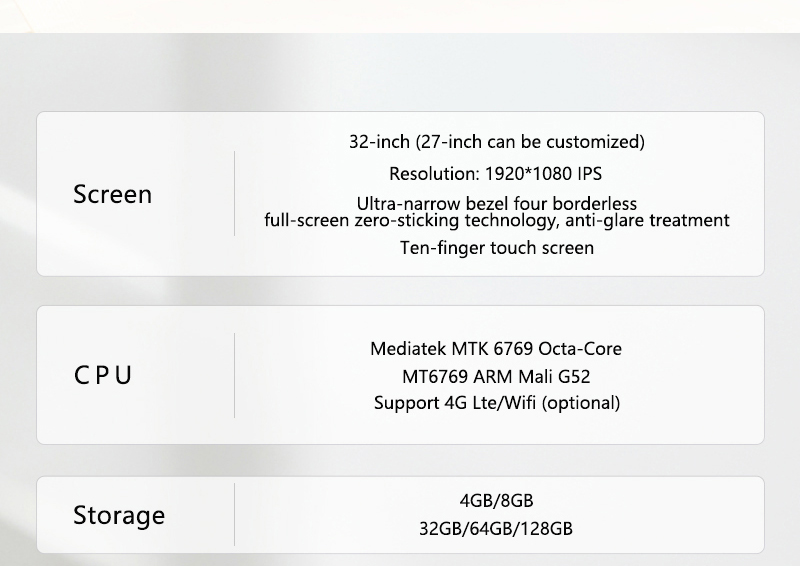Screen dimensions: 800x566
Task: Click the CPU label heading
Action: click(103, 376)
